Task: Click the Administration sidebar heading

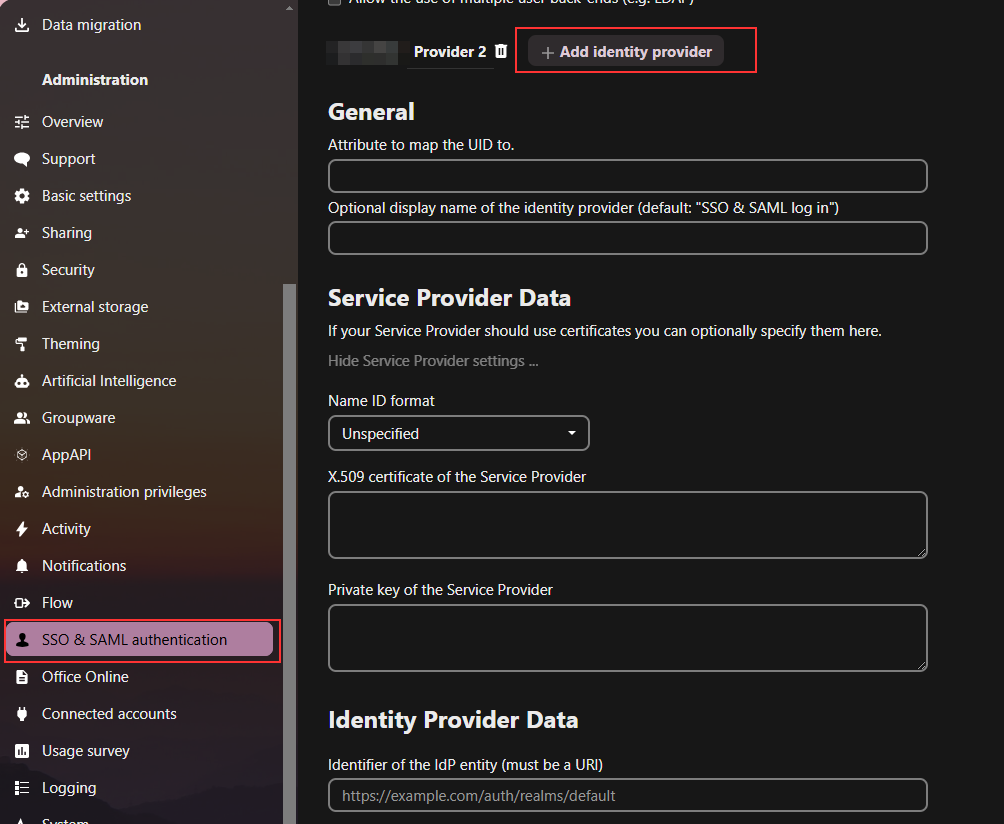Action: pos(95,80)
